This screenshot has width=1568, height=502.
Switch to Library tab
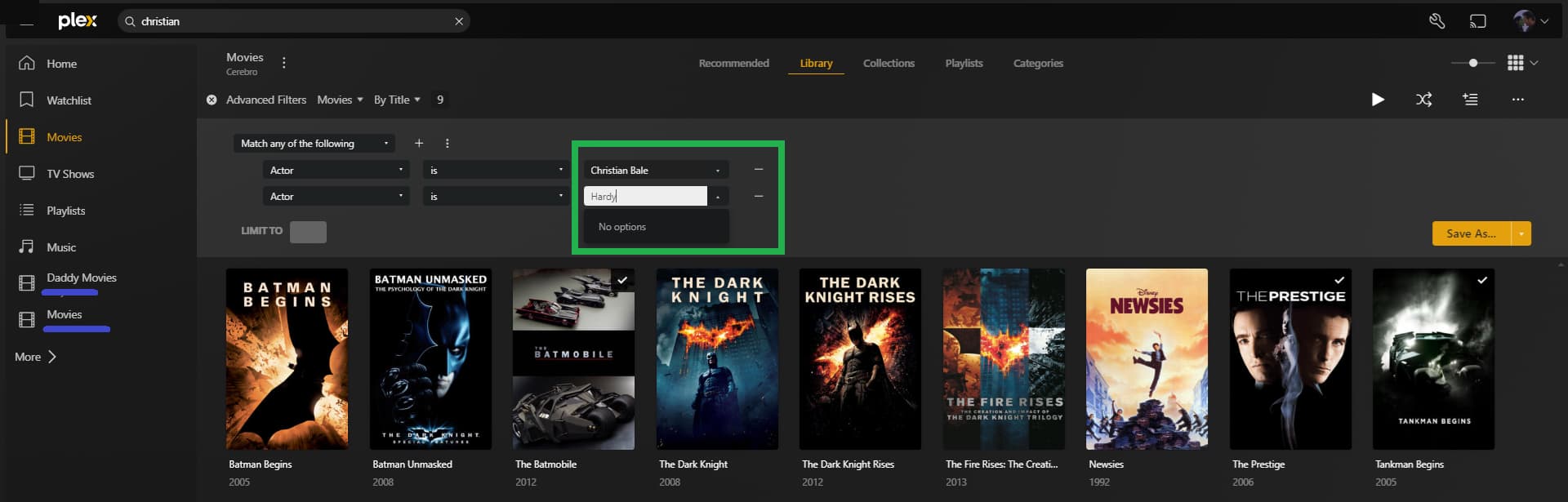pyautogui.click(x=816, y=63)
